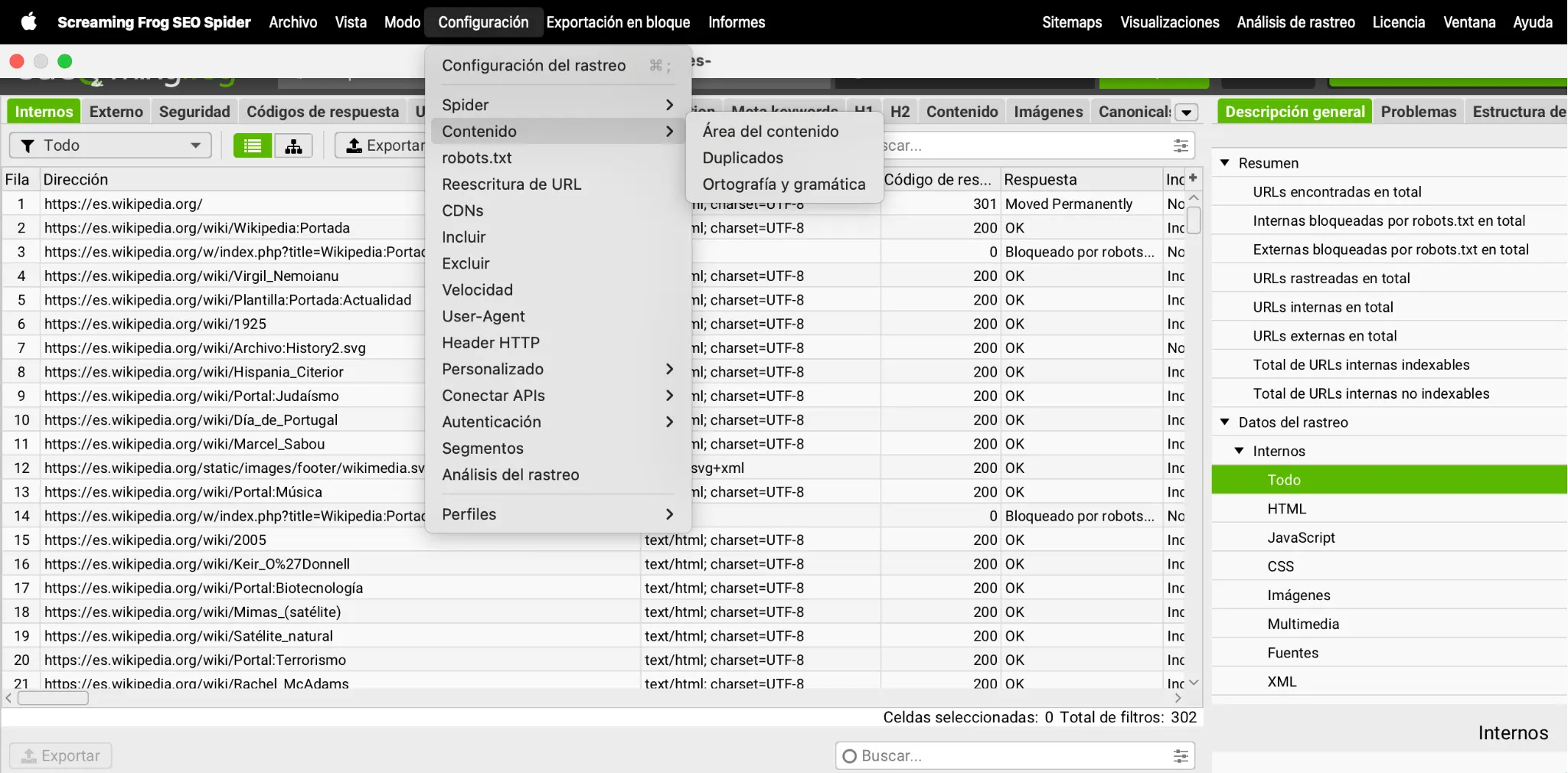Click the funnel filter icon in Todo dropdown
This screenshot has height=773, width=1568.
coord(28,145)
